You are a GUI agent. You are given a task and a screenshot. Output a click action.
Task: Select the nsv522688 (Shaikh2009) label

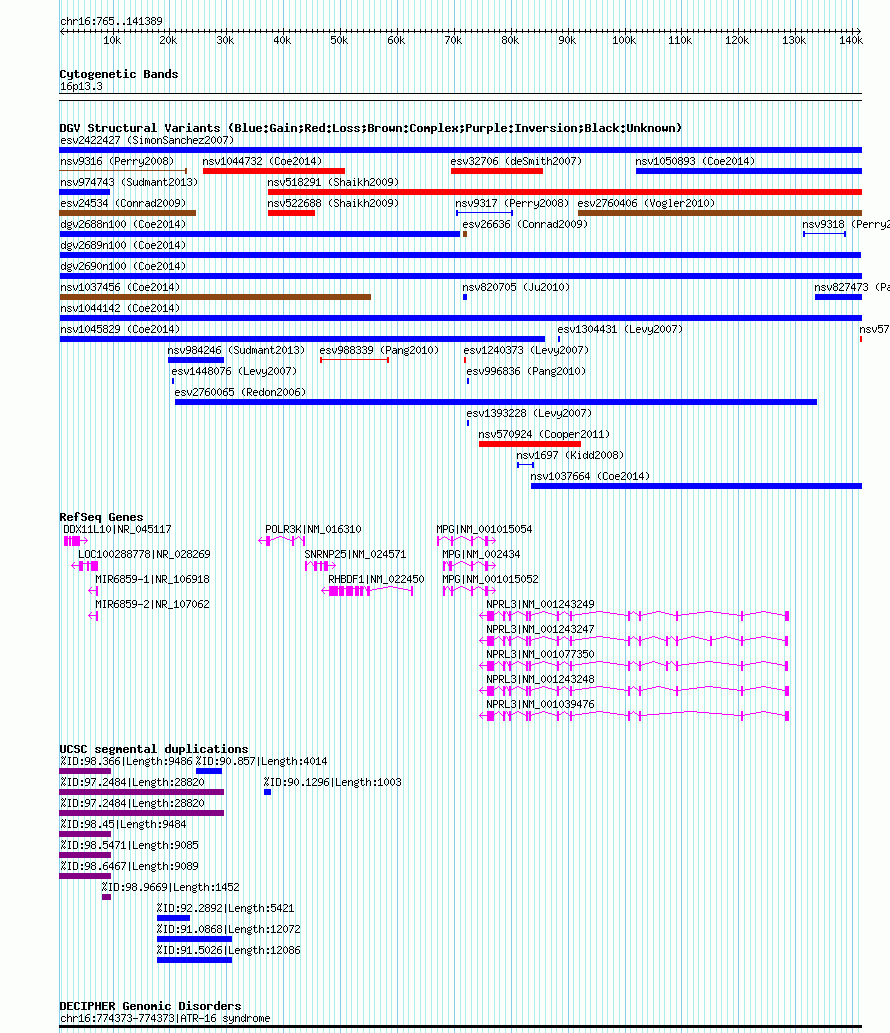(x=333, y=204)
